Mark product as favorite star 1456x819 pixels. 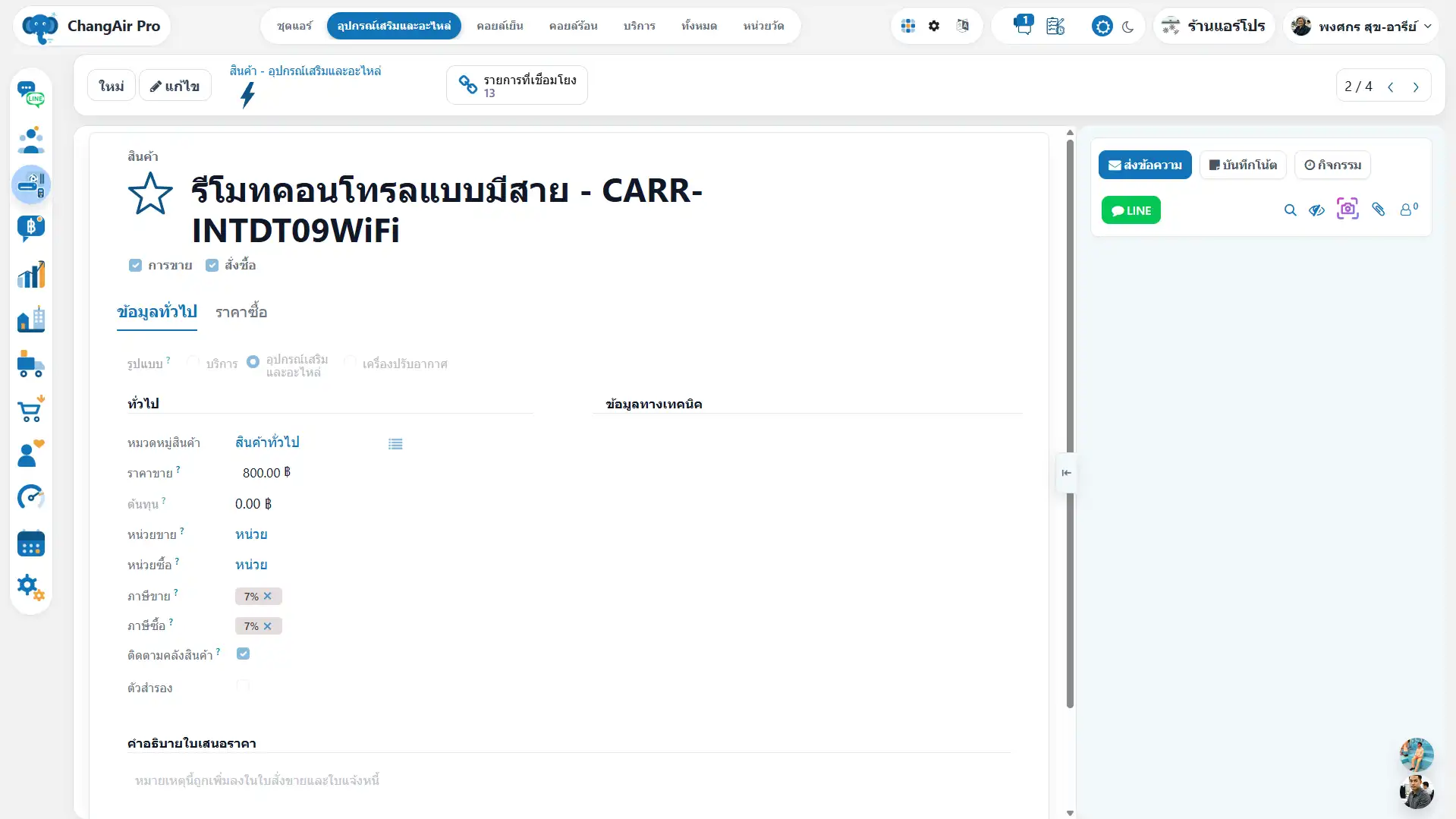[x=150, y=193]
